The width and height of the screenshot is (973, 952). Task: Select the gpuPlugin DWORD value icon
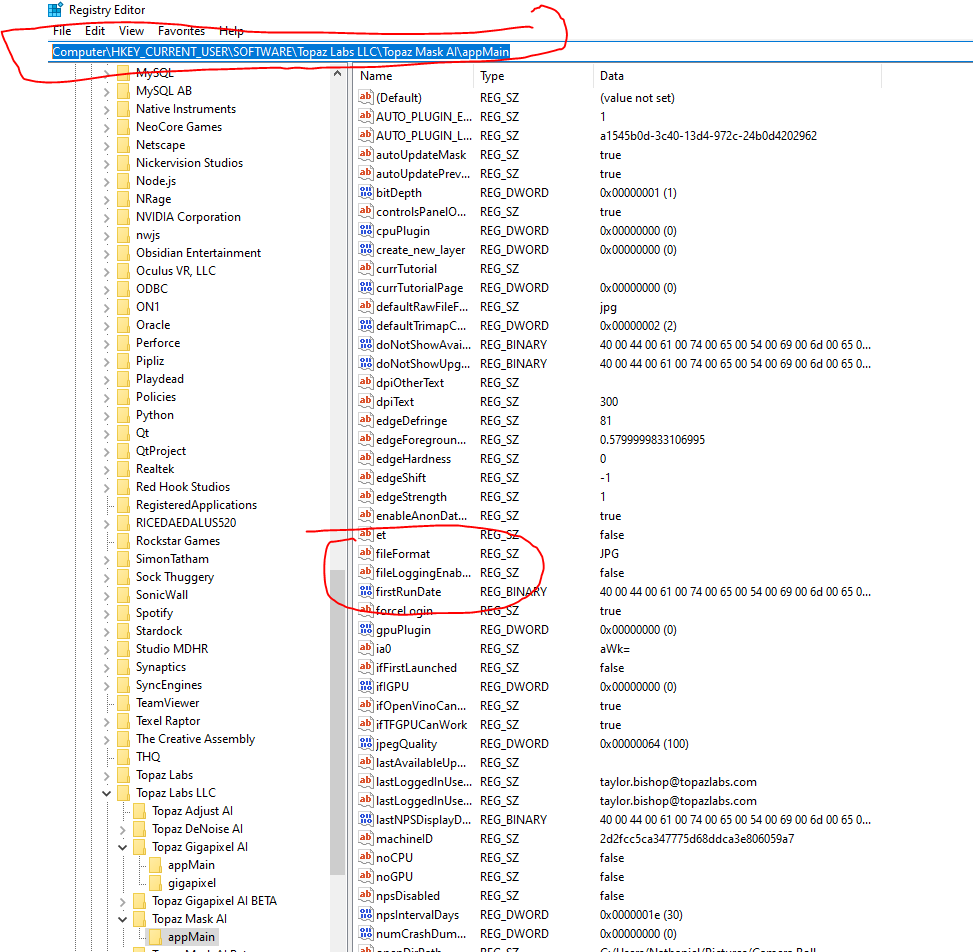click(366, 630)
